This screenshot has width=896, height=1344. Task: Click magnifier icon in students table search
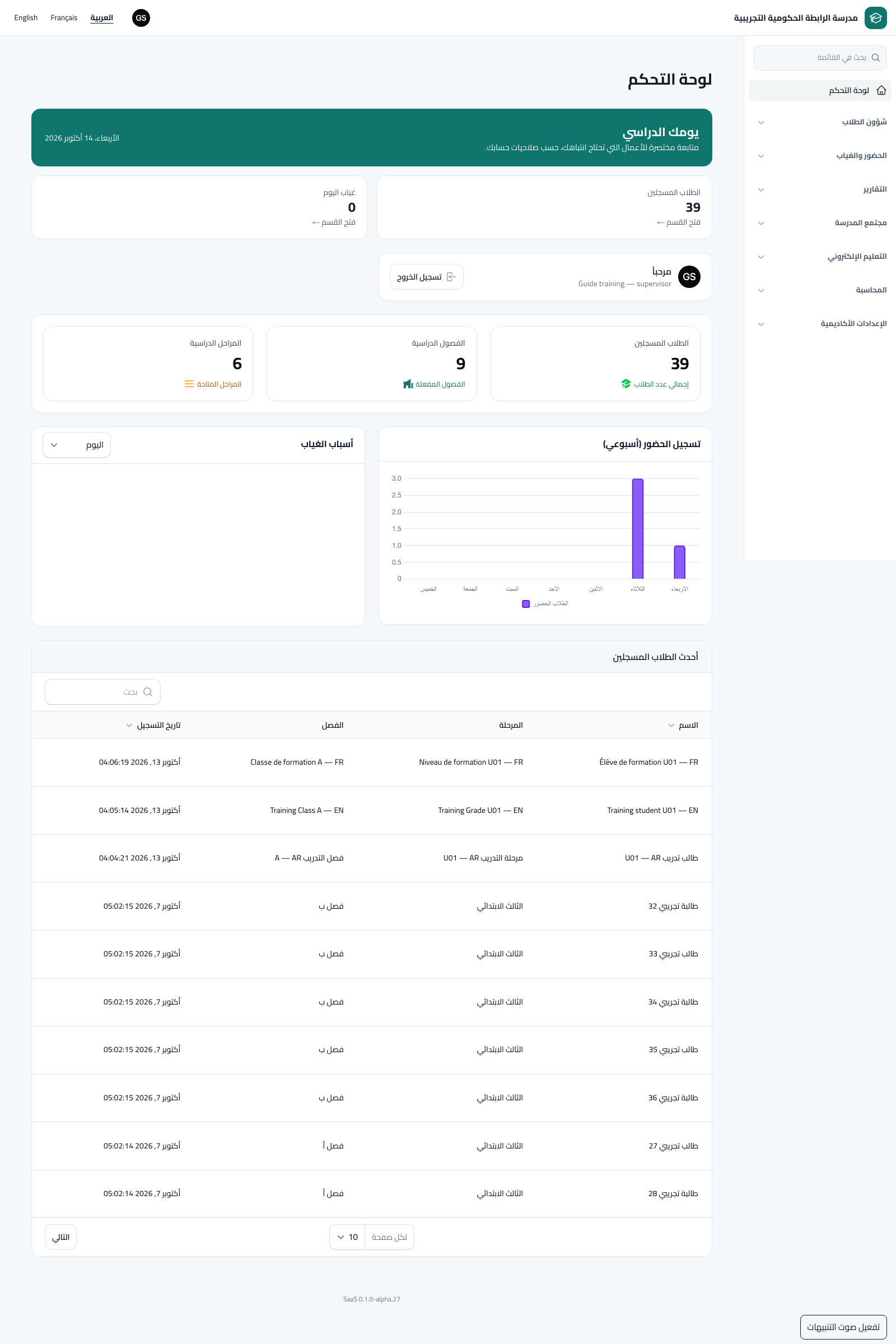point(147,692)
